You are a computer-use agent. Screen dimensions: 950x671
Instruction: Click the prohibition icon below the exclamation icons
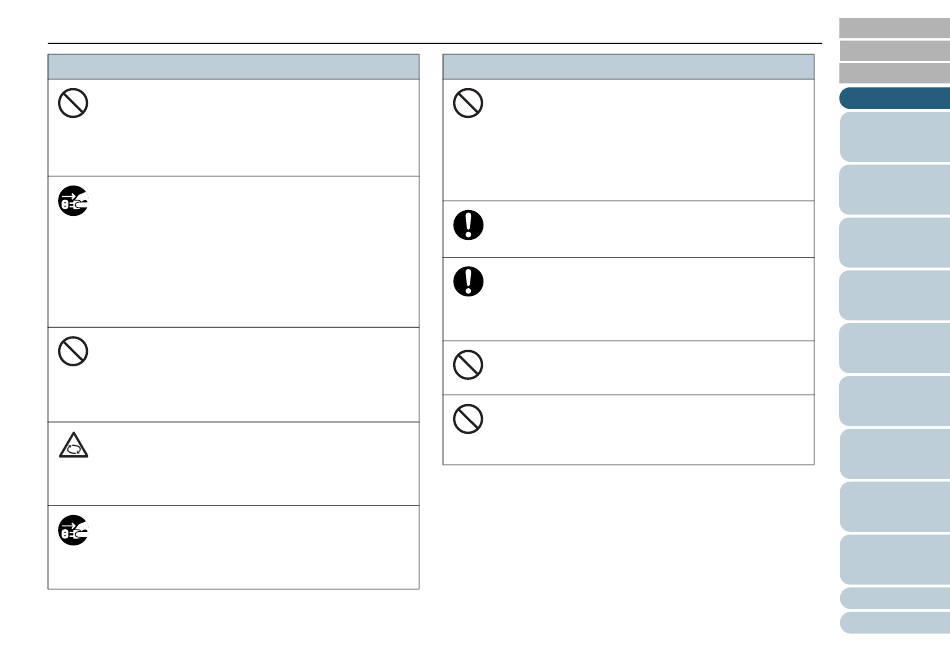[468, 365]
